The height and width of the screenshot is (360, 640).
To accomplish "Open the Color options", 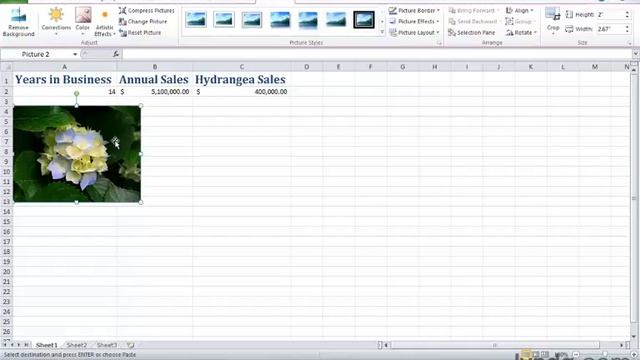I will click(83, 21).
